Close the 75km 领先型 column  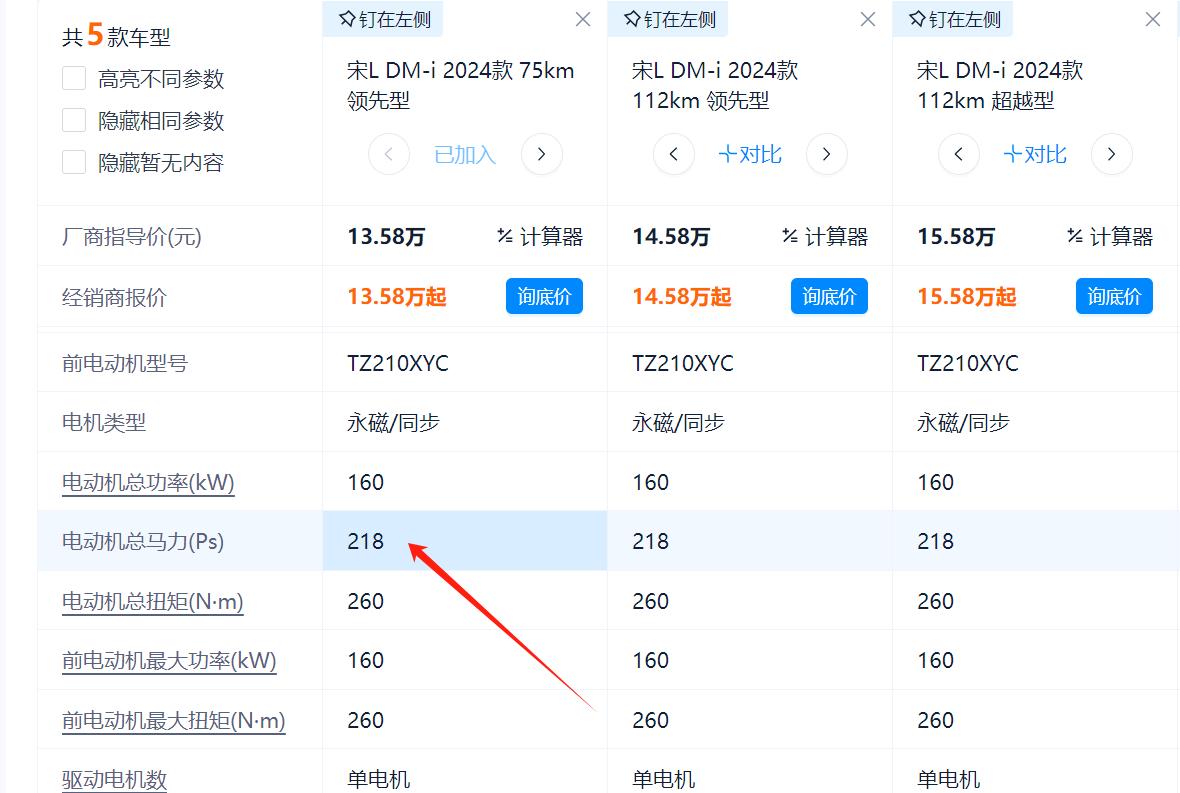point(582,20)
